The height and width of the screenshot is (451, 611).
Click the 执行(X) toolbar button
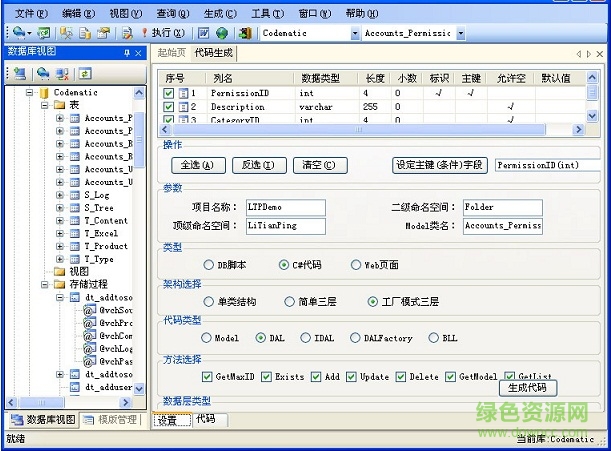coord(162,33)
